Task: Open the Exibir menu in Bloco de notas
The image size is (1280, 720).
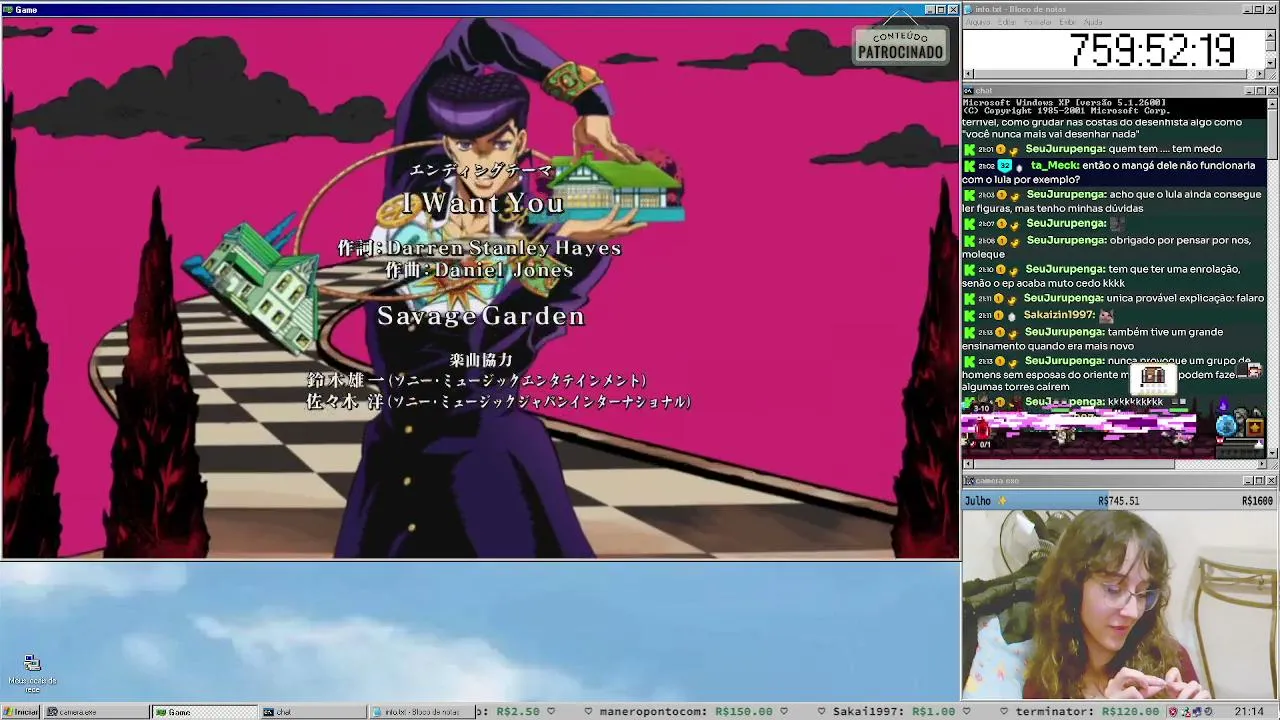Action: click(x=1068, y=22)
